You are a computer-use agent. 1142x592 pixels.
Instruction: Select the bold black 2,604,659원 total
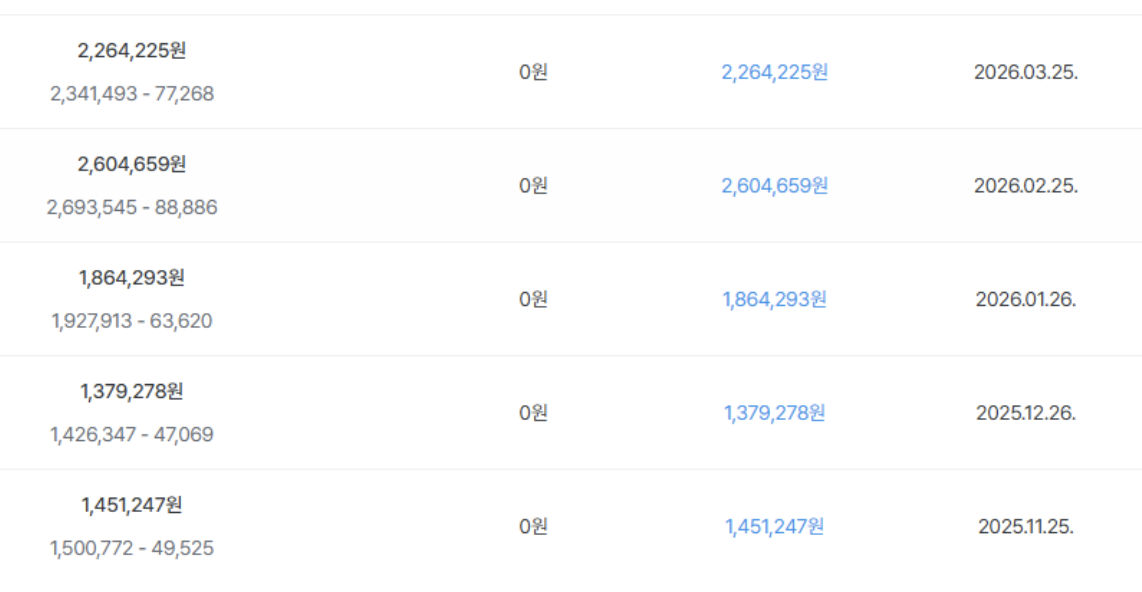pos(132,164)
